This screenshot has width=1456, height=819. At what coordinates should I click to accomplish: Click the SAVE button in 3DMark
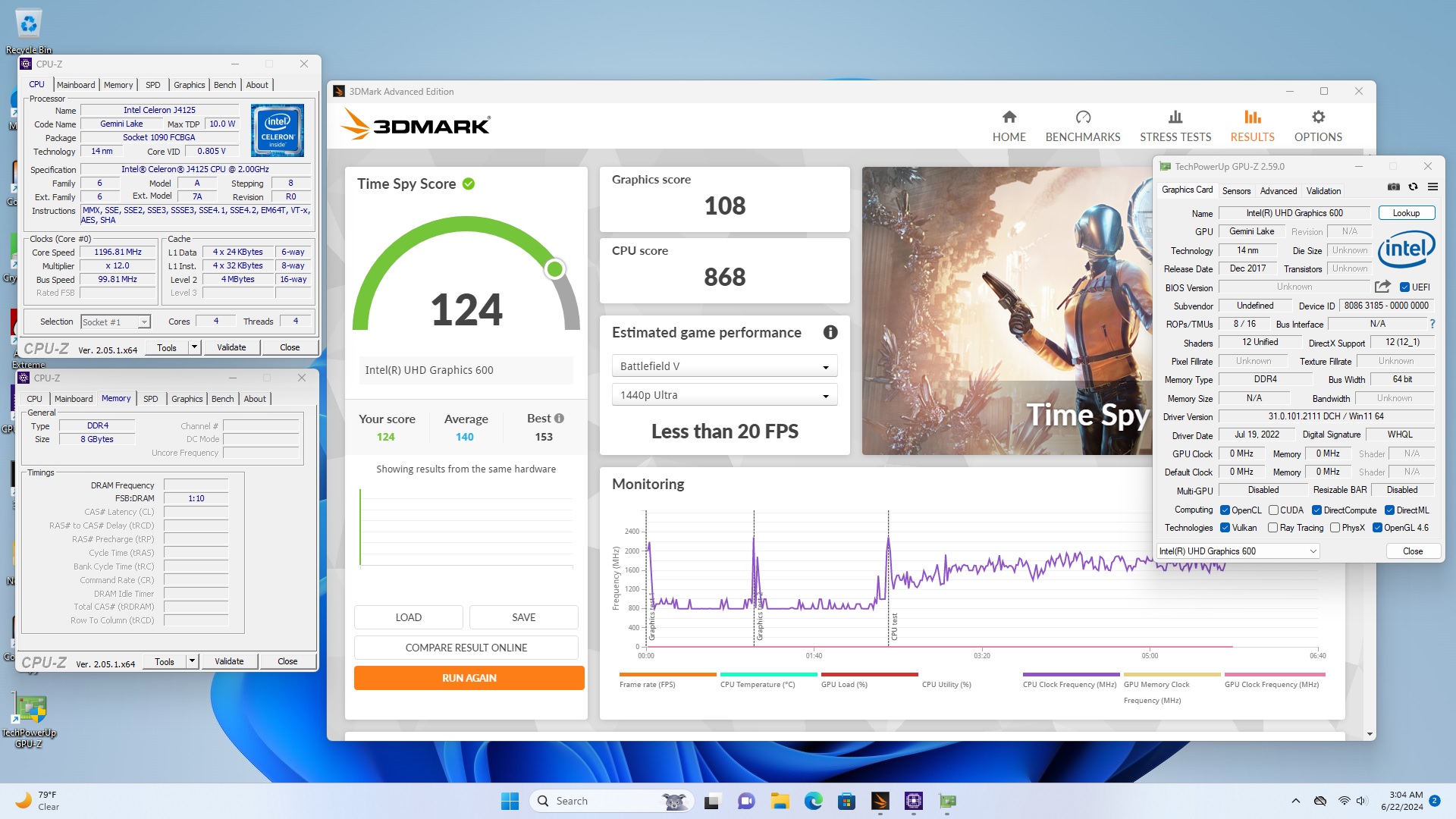tap(523, 617)
